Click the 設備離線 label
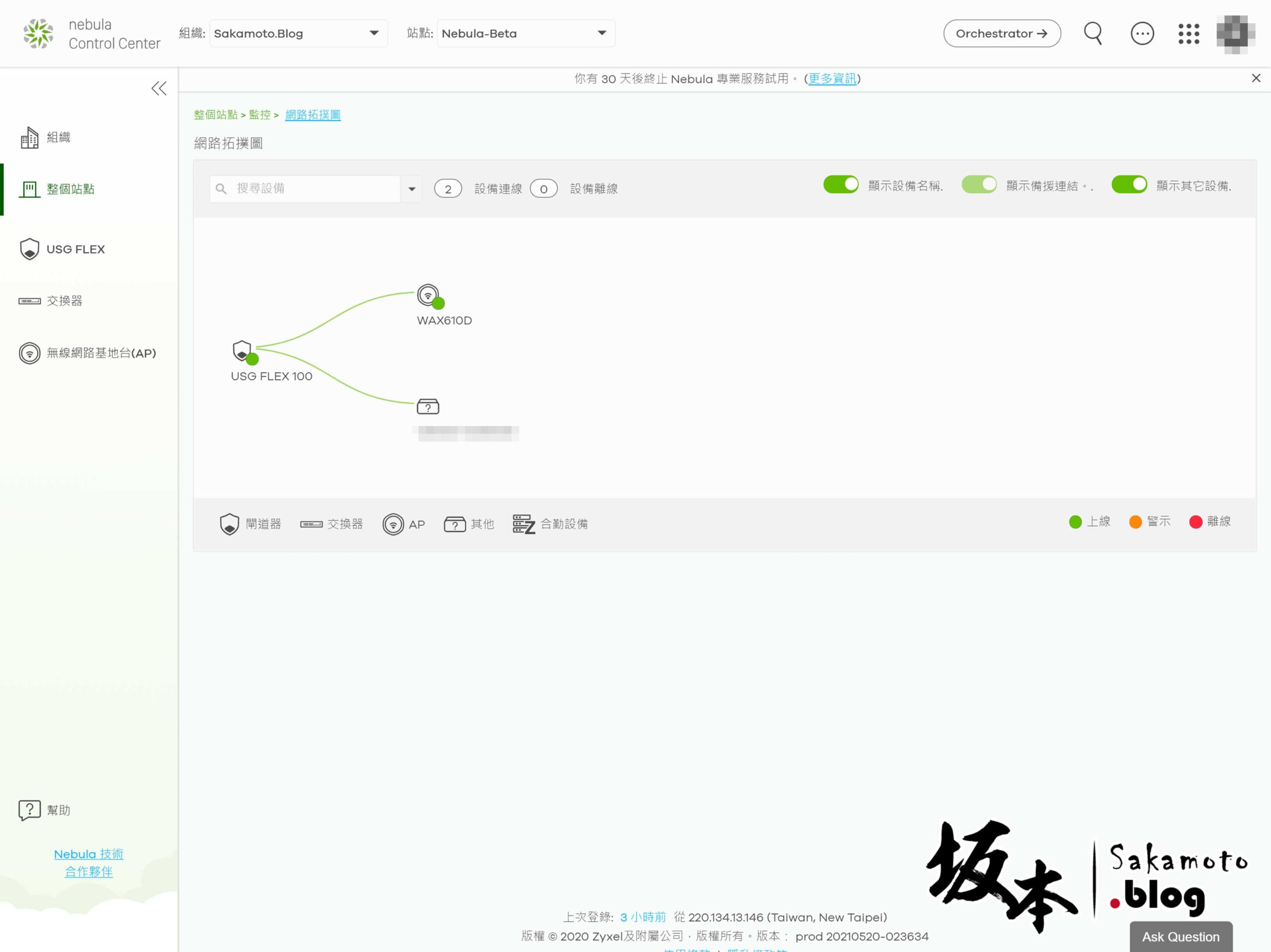 click(x=594, y=189)
